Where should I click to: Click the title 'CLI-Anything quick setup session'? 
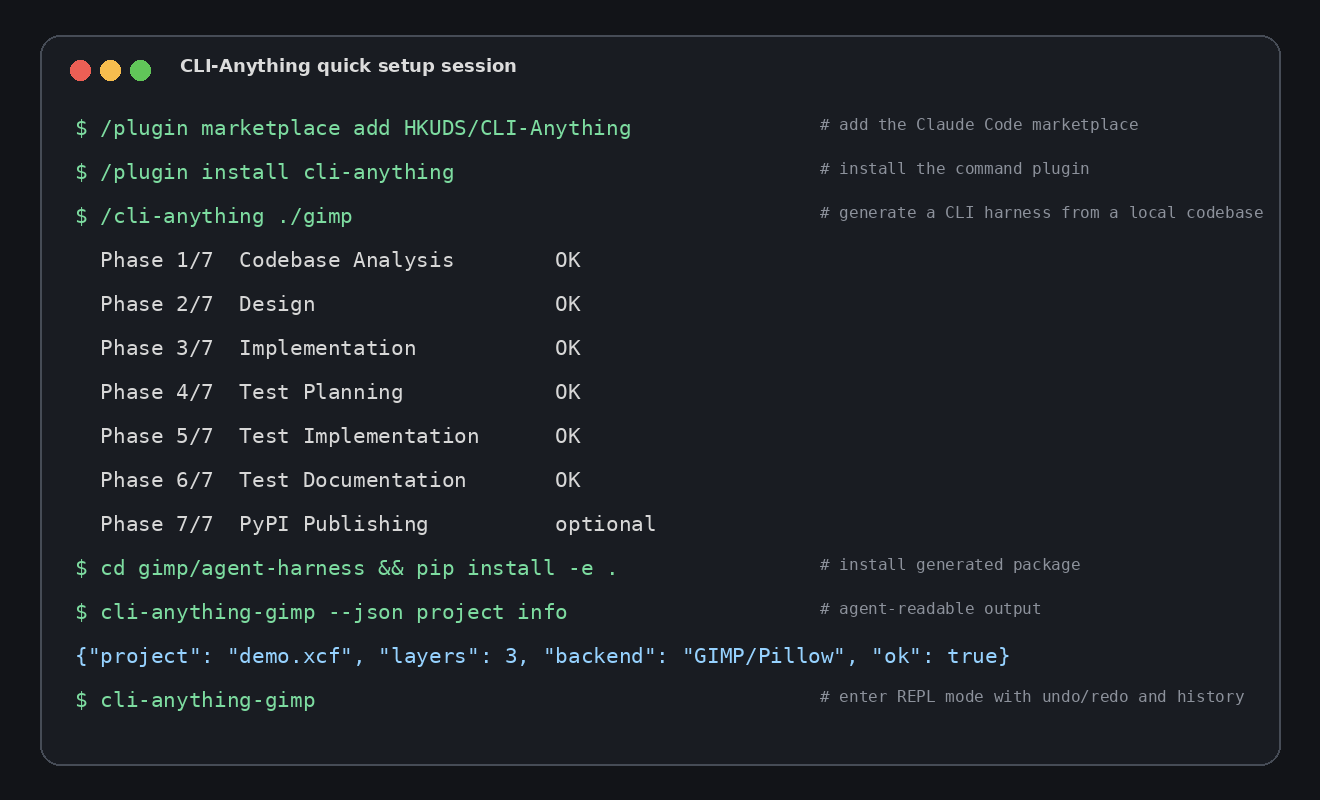pyautogui.click(x=348, y=66)
